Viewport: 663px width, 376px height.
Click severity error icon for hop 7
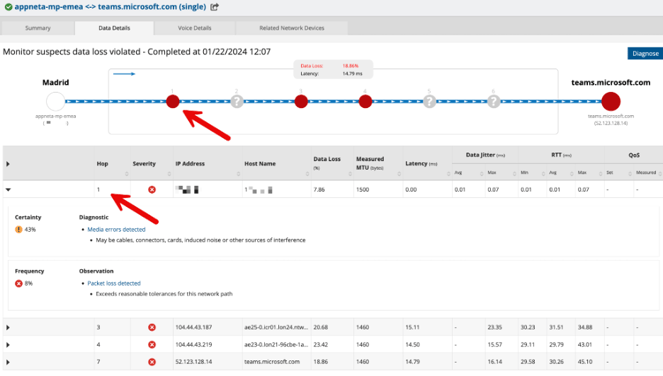click(152, 362)
